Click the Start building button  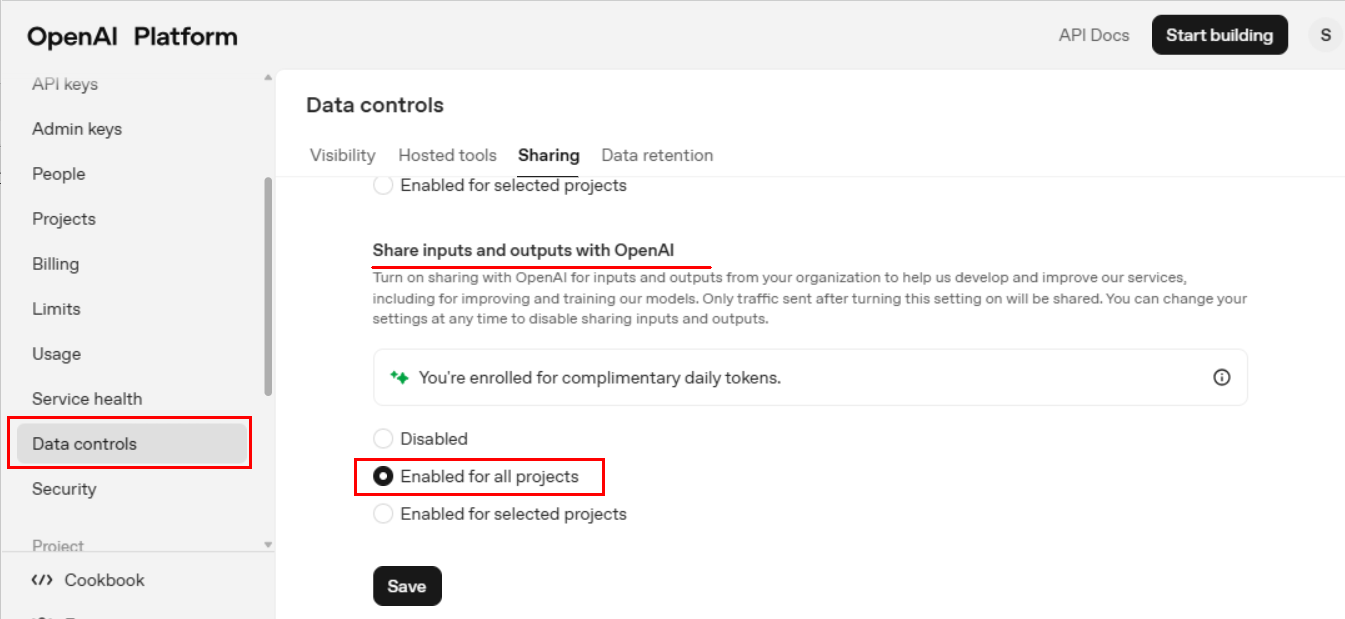click(1219, 35)
